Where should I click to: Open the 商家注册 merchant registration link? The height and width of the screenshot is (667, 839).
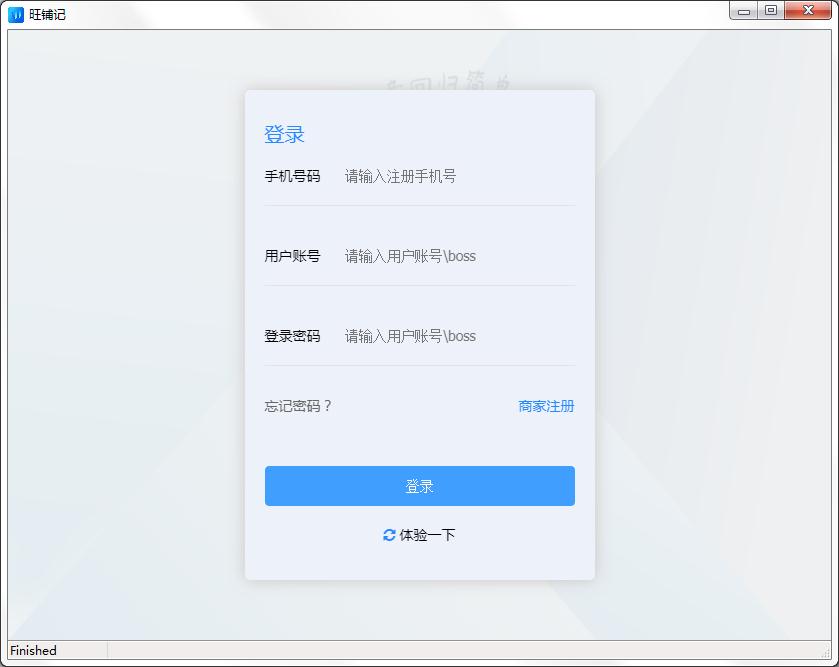546,406
